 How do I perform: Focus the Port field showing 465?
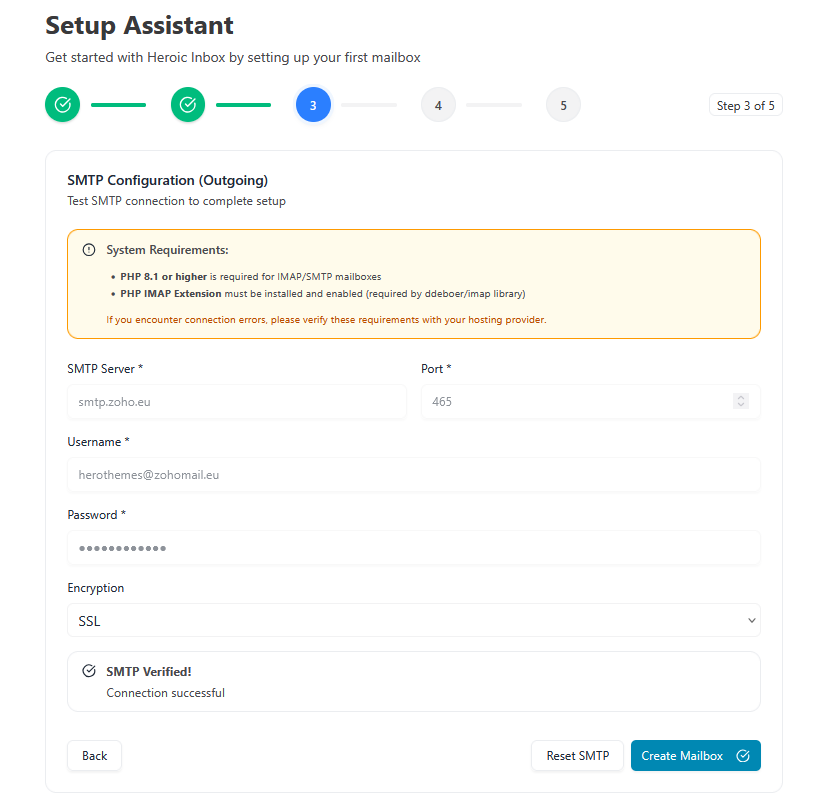(x=575, y=402)
